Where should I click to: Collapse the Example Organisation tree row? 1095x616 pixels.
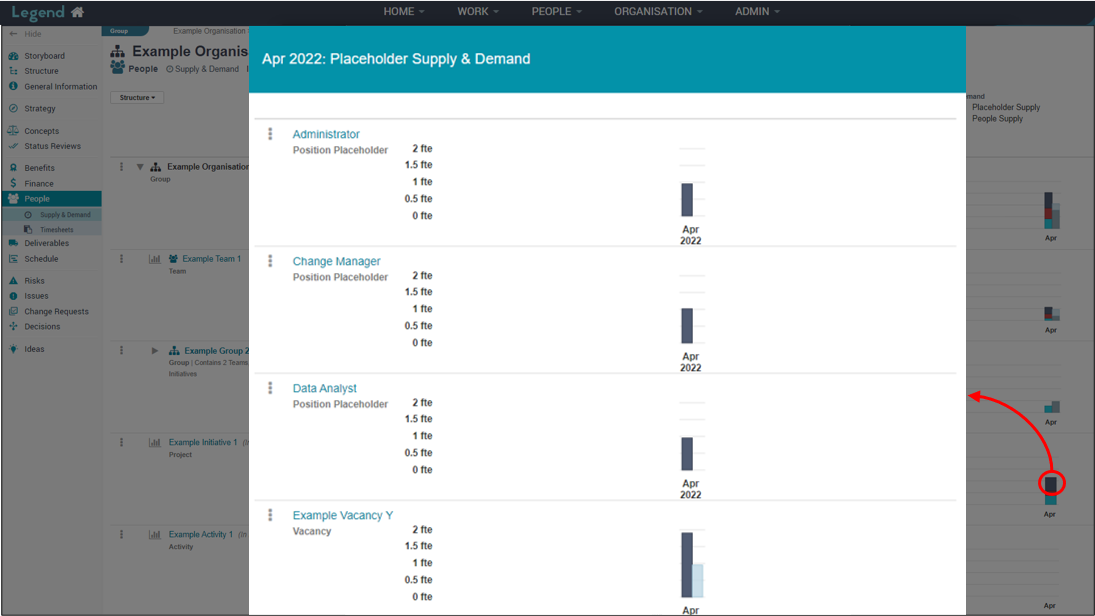(x=140, y=167)
